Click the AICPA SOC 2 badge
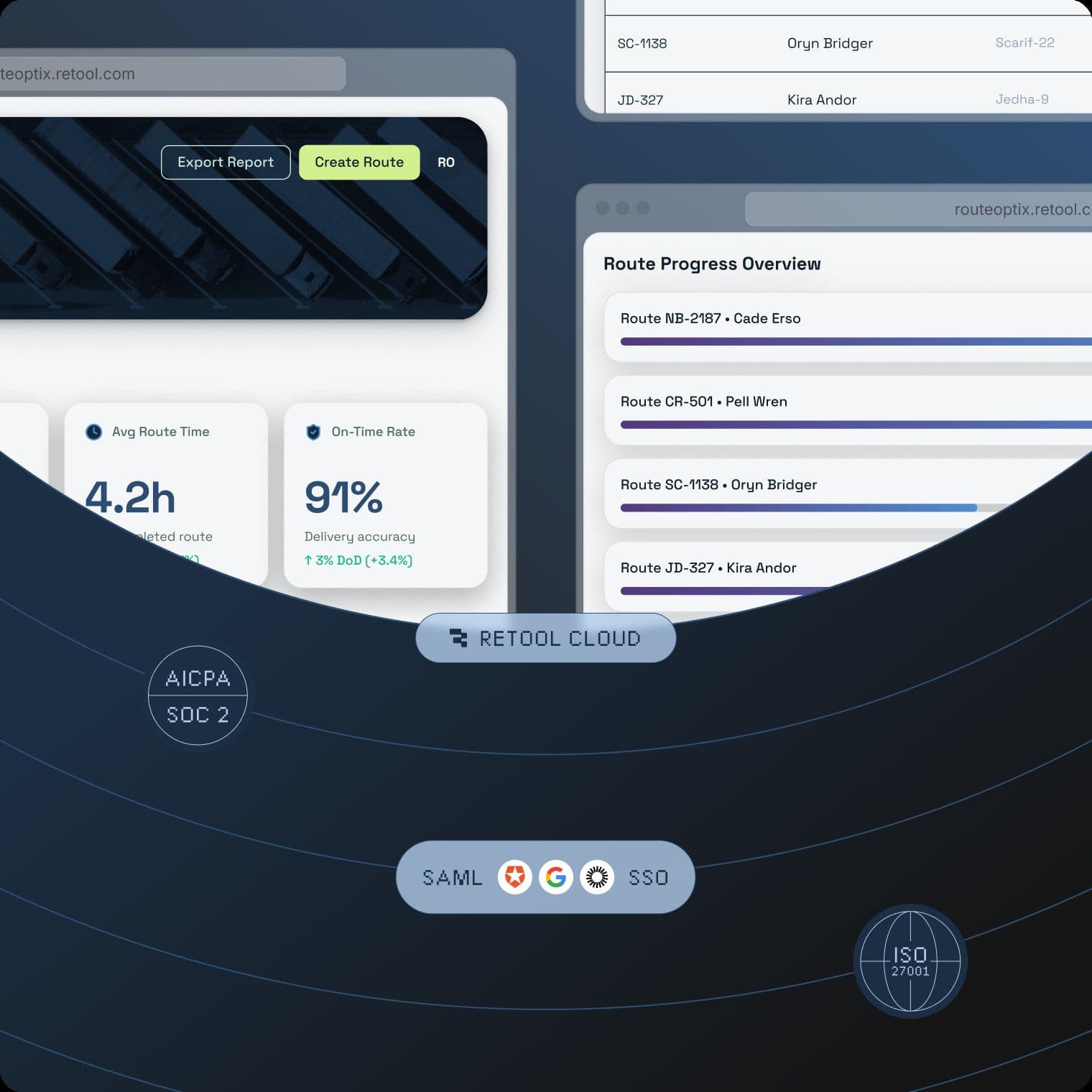 [x=198, y=695]
